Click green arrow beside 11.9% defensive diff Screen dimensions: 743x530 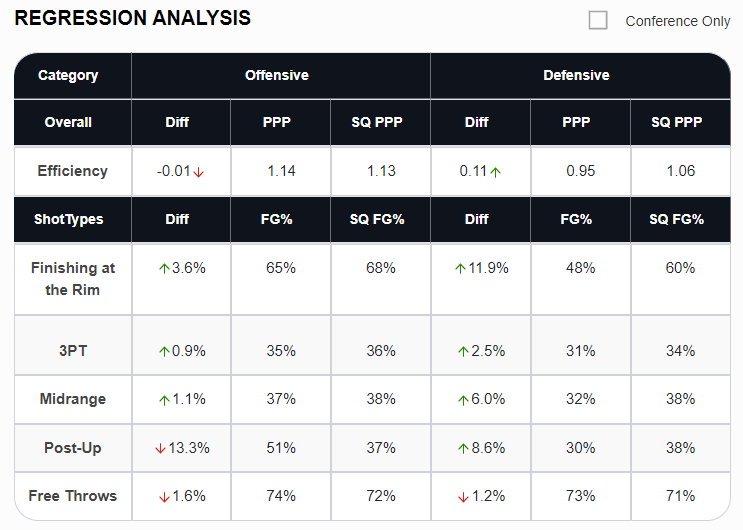[x=461, y=268]
